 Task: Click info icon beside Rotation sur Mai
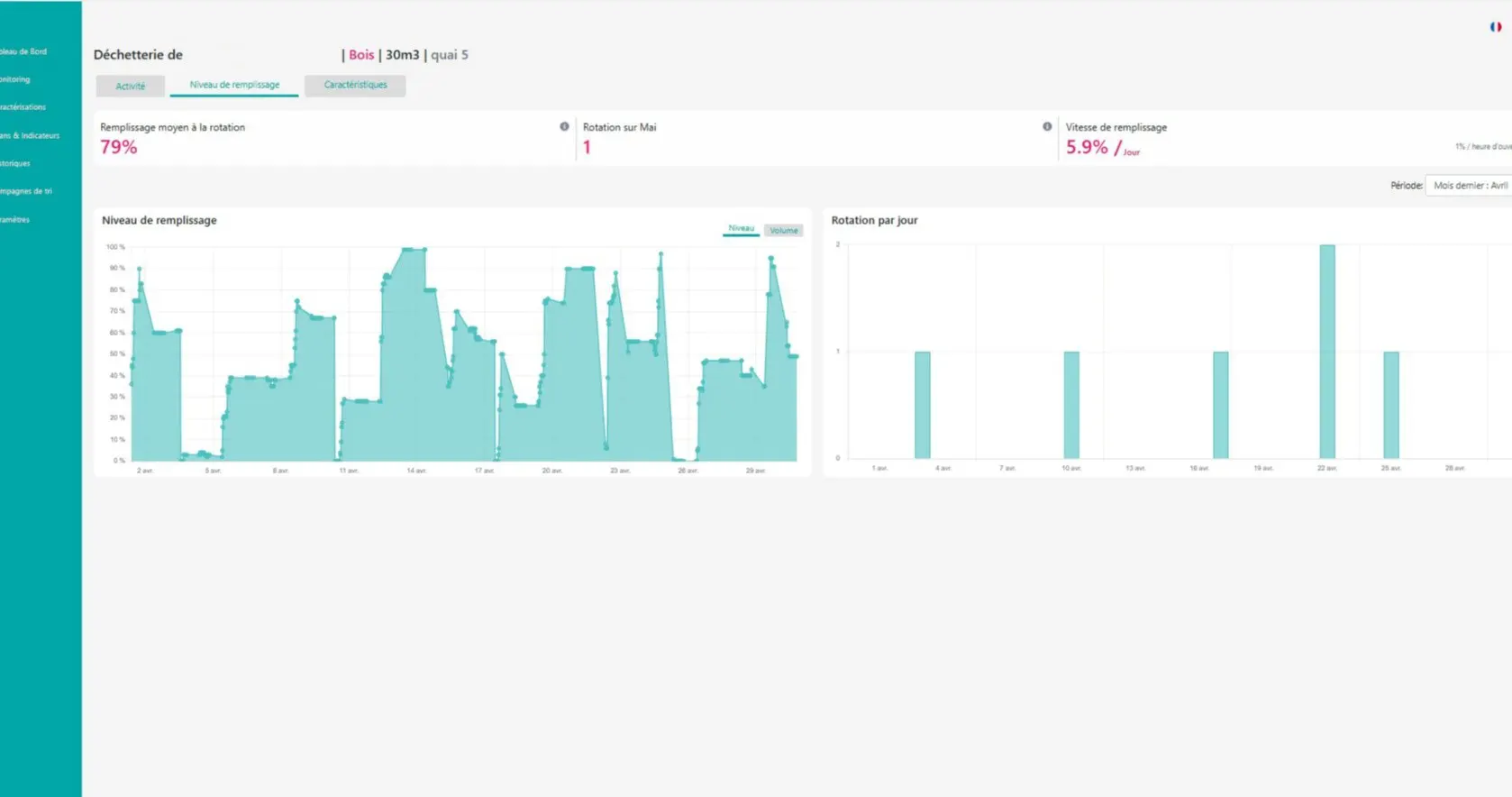click(1047, 127)
